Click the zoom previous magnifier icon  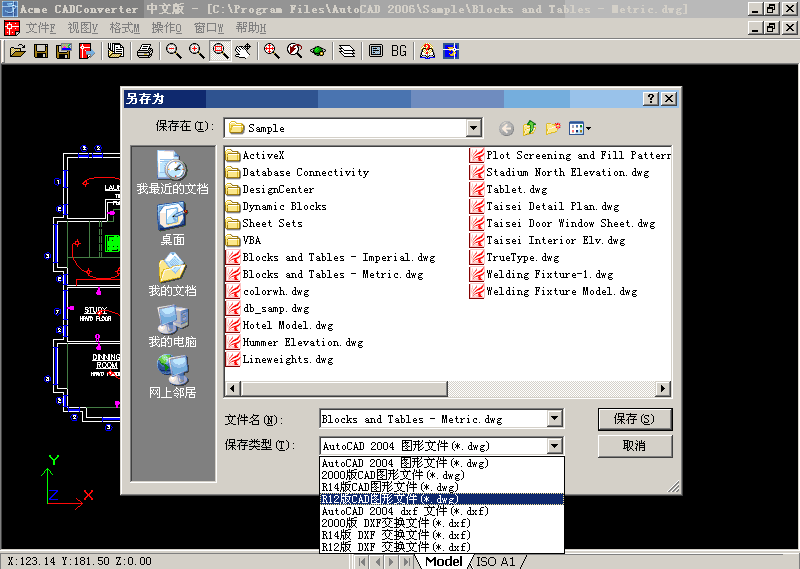pyautogui.click(x=294, y=52)
